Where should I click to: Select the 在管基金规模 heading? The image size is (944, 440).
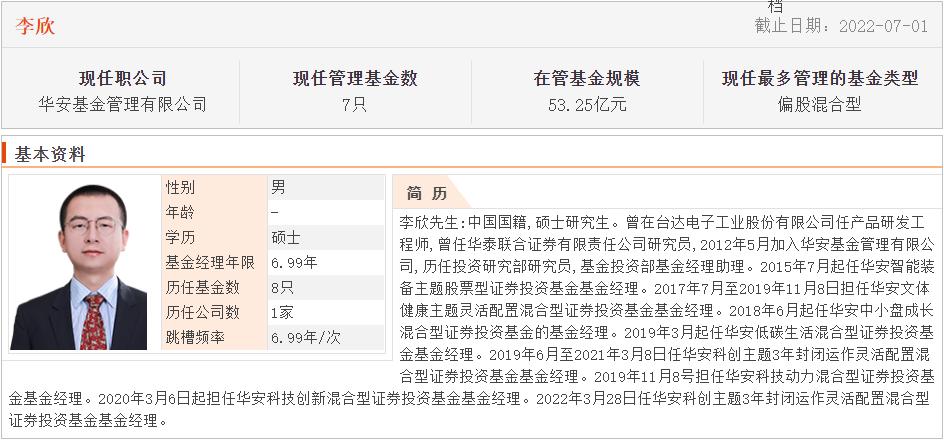pos(586,78)
